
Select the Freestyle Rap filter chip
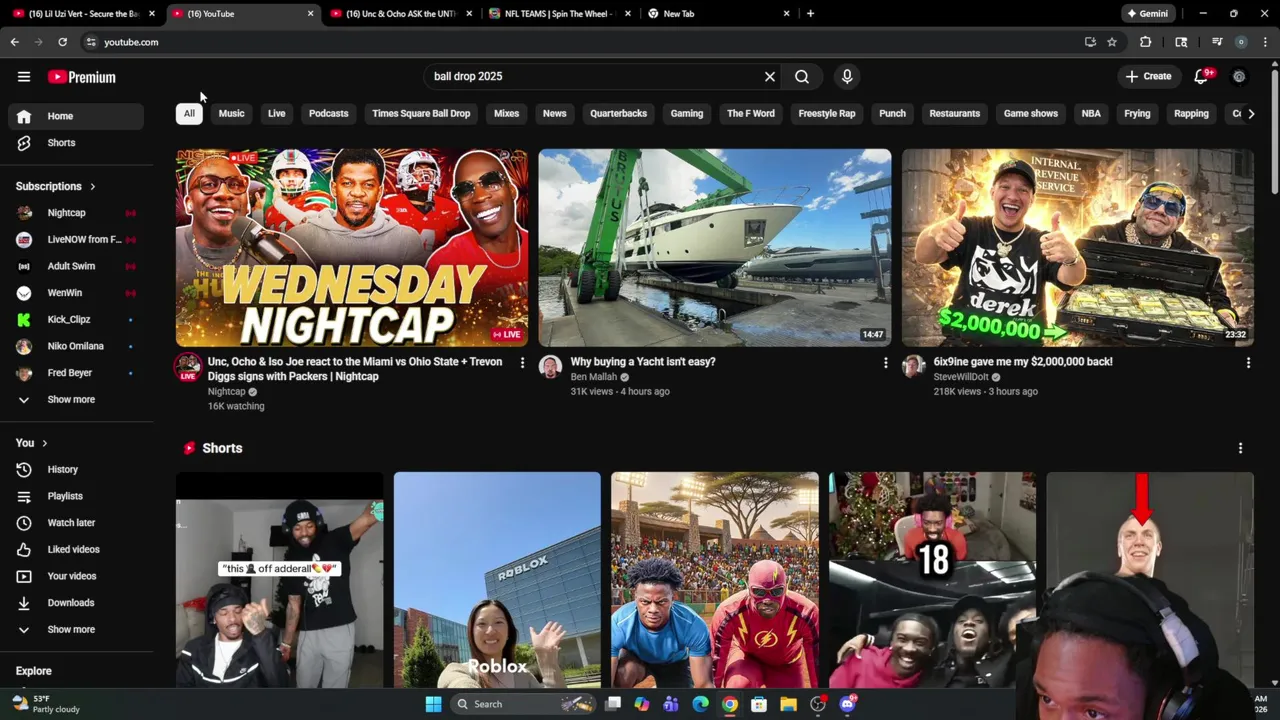(x=827, y=114)
